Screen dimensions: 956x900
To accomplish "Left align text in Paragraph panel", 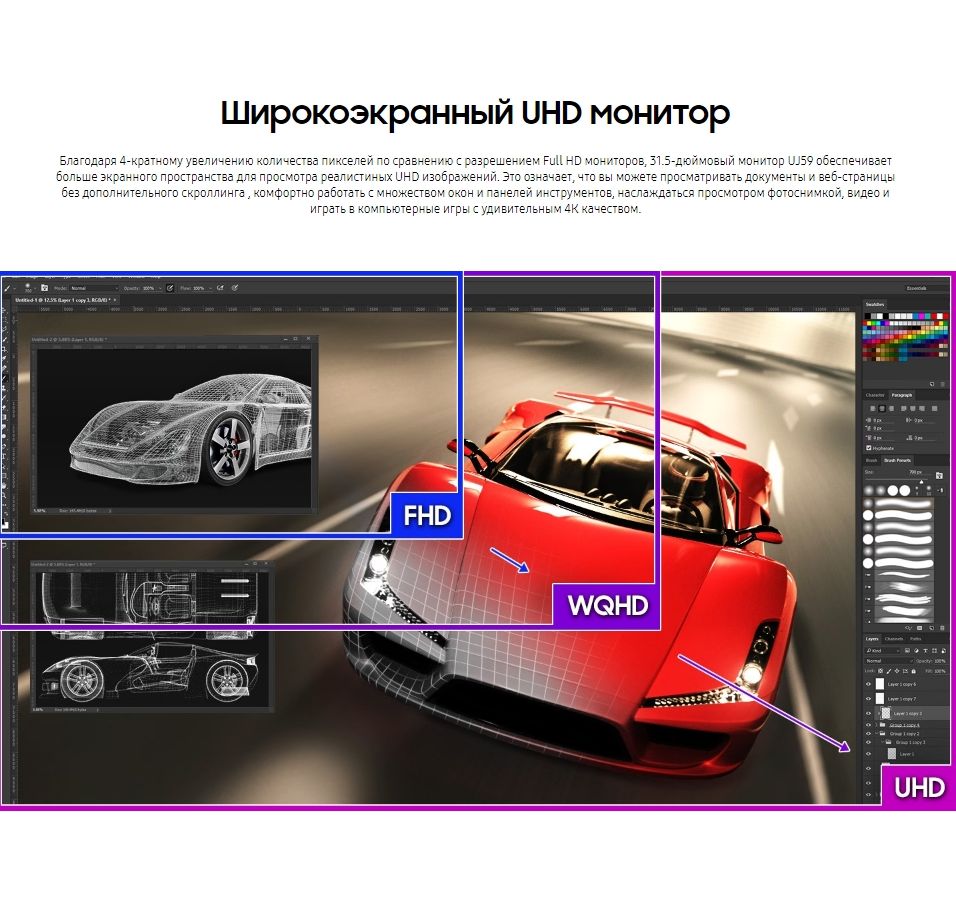I will (872, 409).
